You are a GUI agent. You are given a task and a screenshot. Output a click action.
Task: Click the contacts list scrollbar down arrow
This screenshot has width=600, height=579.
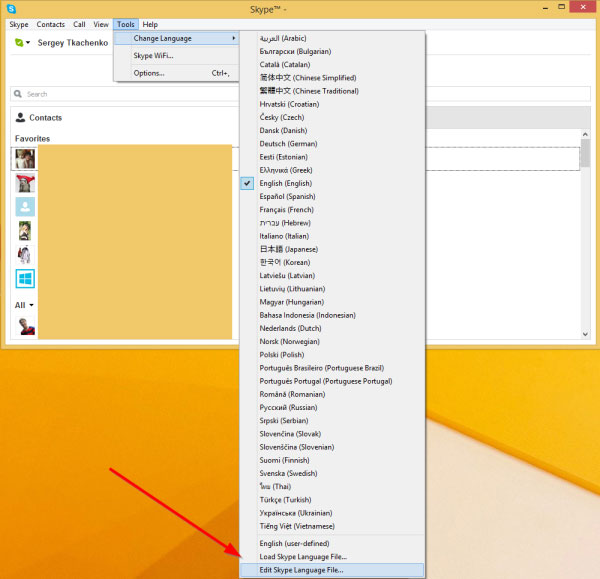pyautogui.click(x=585, y=331)
